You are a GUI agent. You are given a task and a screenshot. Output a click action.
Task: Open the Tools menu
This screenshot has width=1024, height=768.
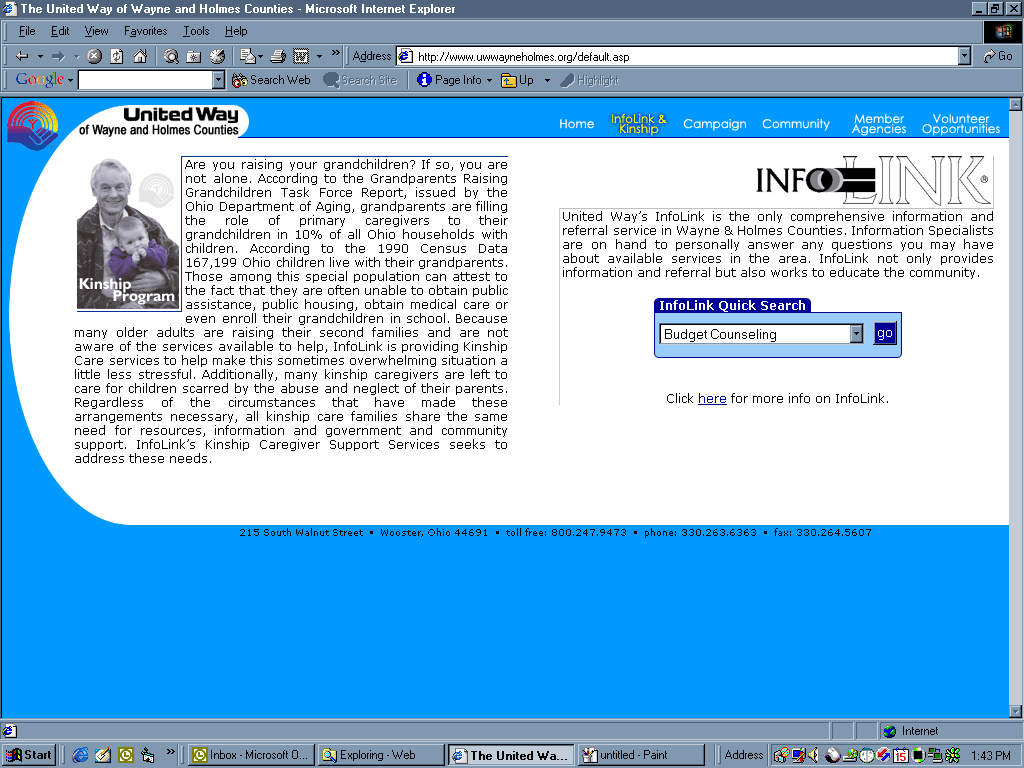point(196,31)
